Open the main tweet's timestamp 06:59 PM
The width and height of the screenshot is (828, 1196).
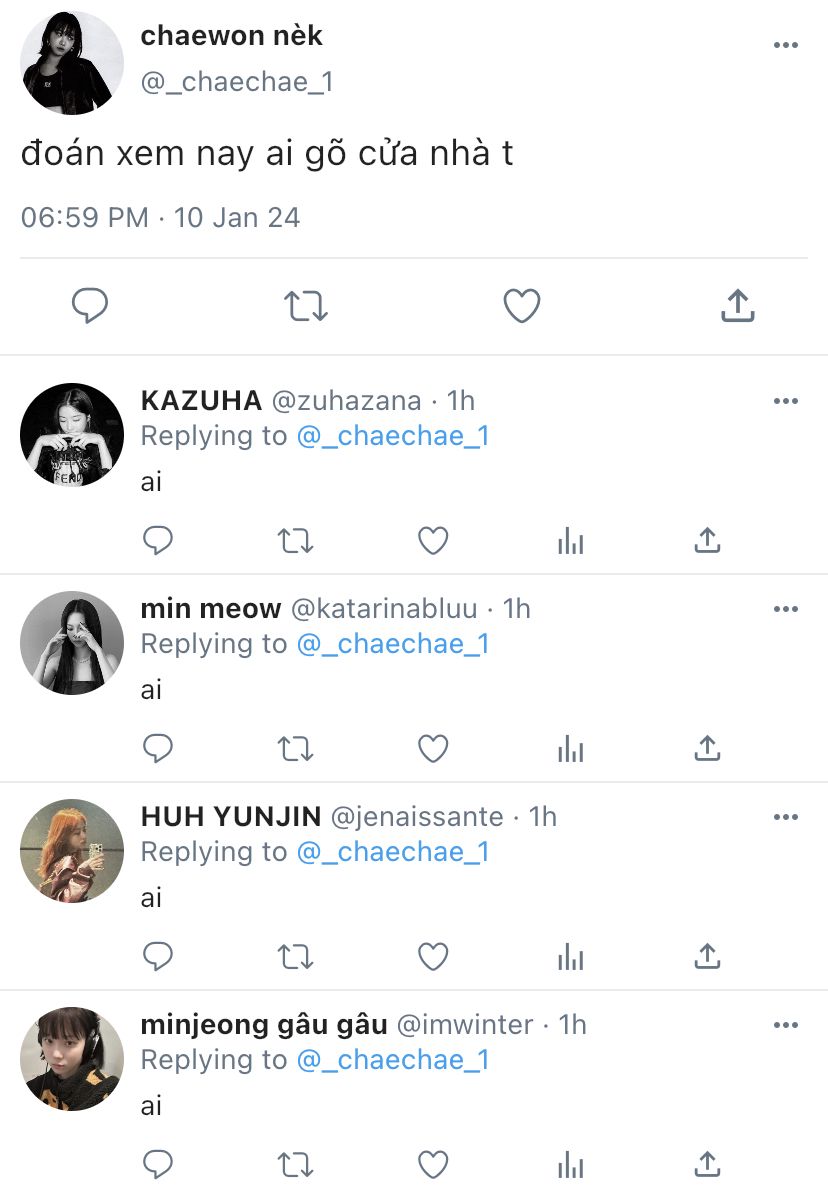85,218
